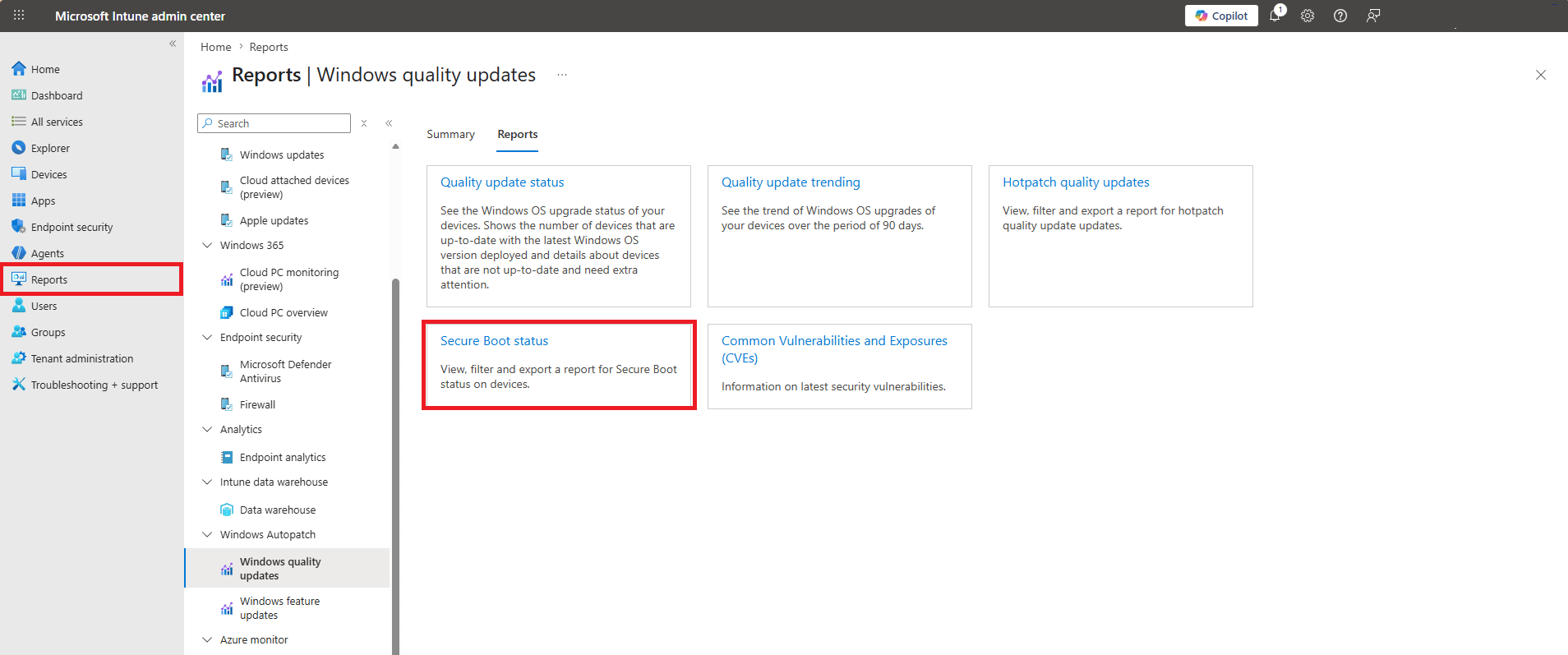Open the Secure Boot status report
The image size is (1568, 655).
point(494,341)
